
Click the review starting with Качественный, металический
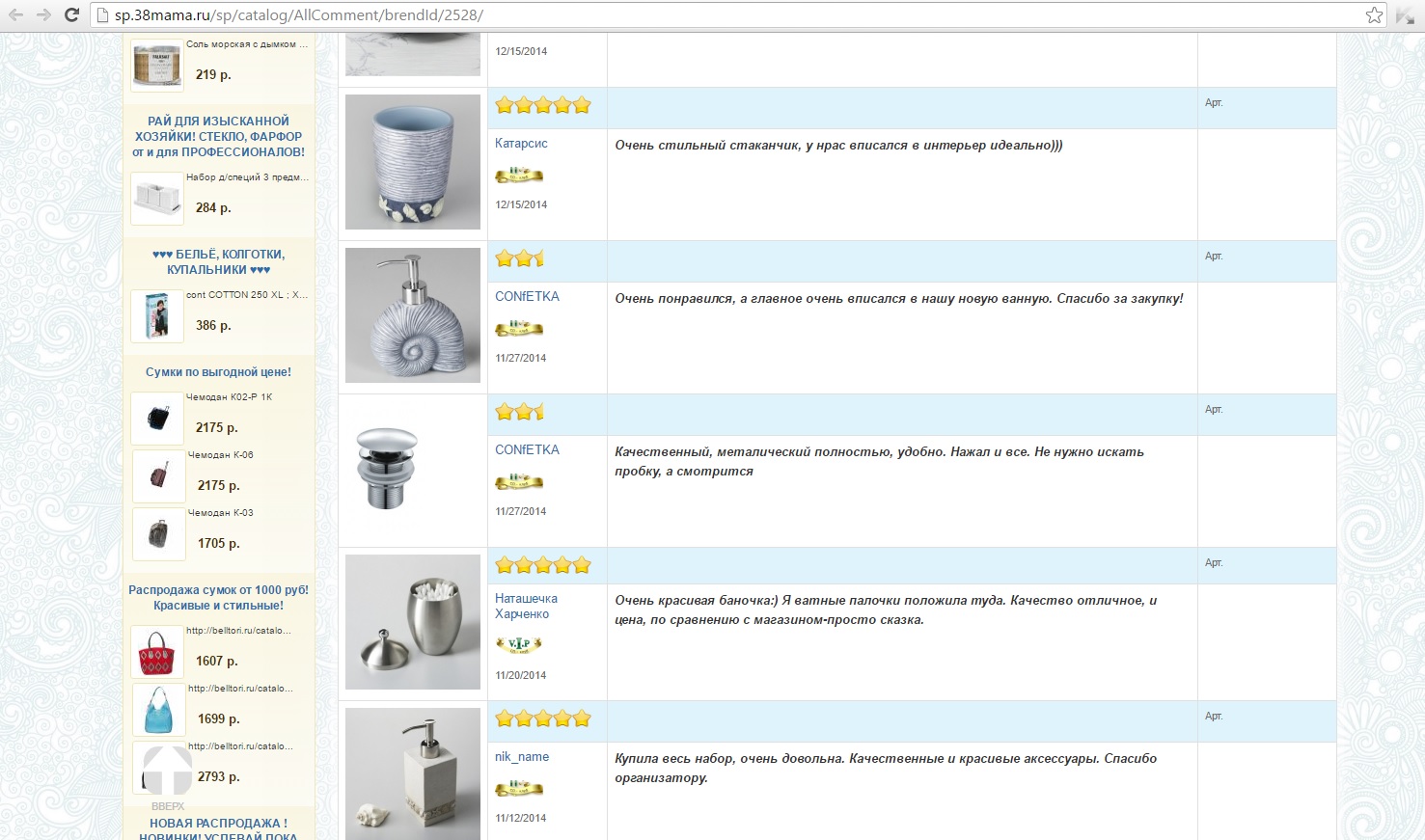879,461
